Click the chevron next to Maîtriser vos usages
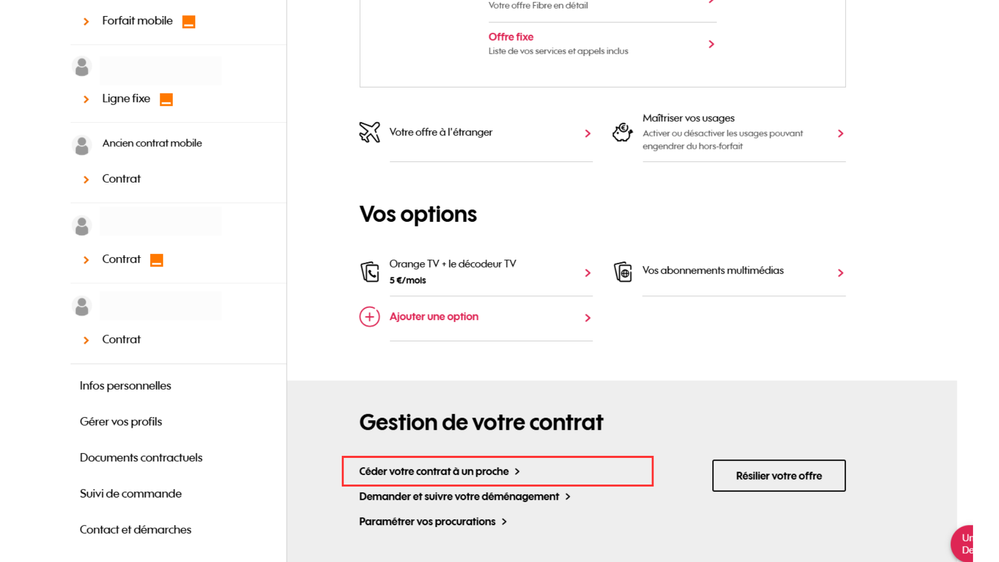The image size is (999, 562). 840,133
